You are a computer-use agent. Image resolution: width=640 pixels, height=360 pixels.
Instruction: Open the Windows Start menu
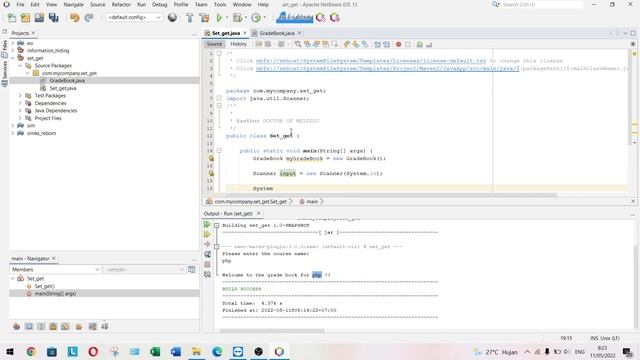tap(10, 351)
